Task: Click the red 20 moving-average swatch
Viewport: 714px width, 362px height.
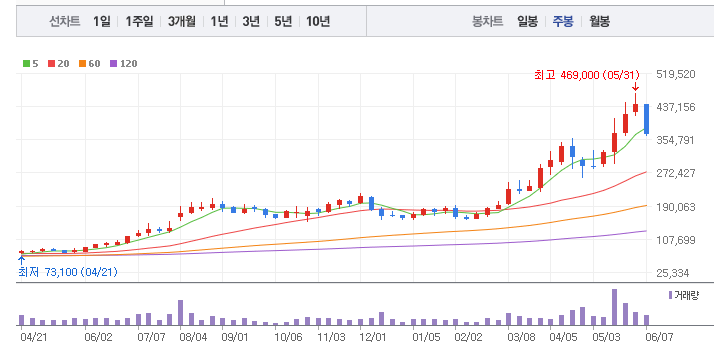Action: click(51, 64)
